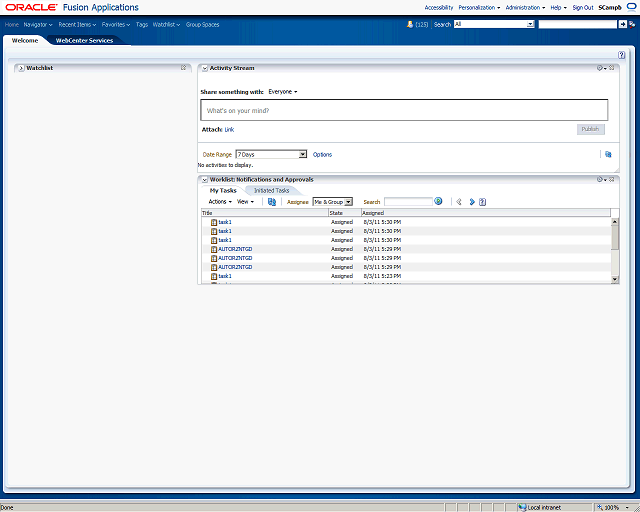This screenshot has height=512, width=640.
Task: Remove the Activity Stream panel with its X
Action: [x=611, y=68]
